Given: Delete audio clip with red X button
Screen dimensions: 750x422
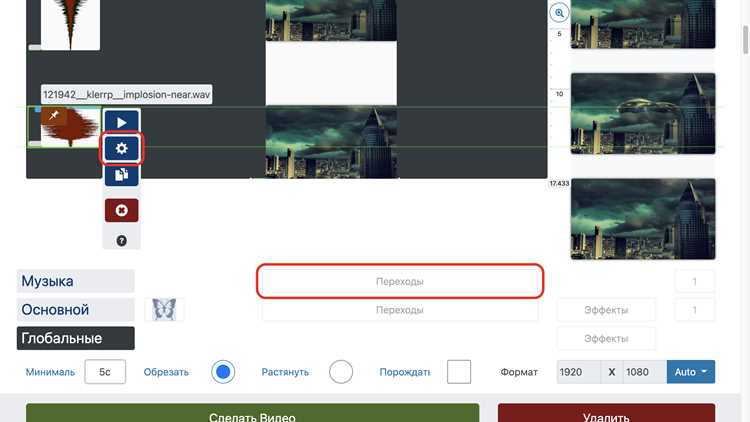Looking at the screenshot, I should (121, 211).
